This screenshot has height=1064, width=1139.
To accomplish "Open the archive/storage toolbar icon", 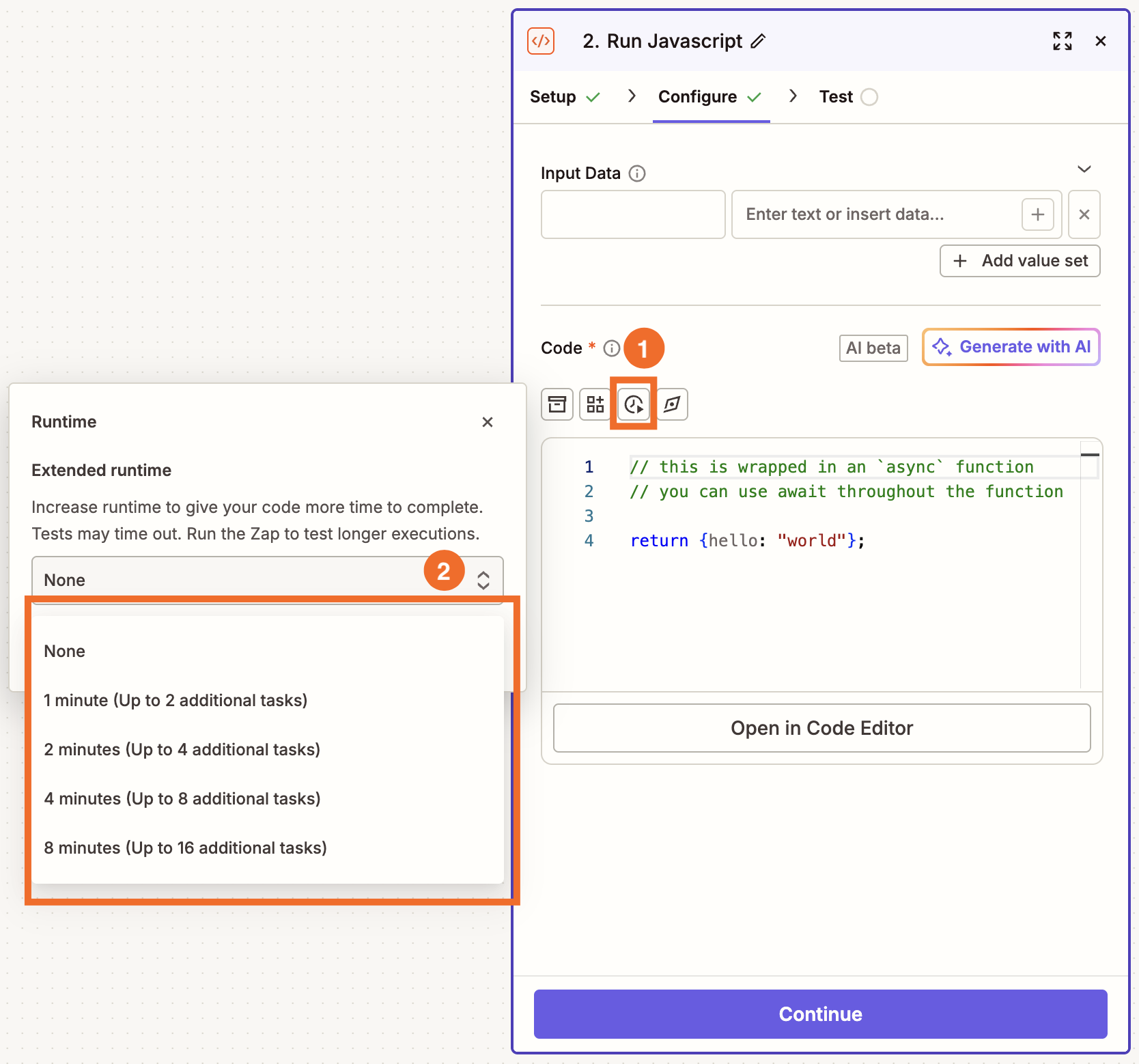I will 557,404.
